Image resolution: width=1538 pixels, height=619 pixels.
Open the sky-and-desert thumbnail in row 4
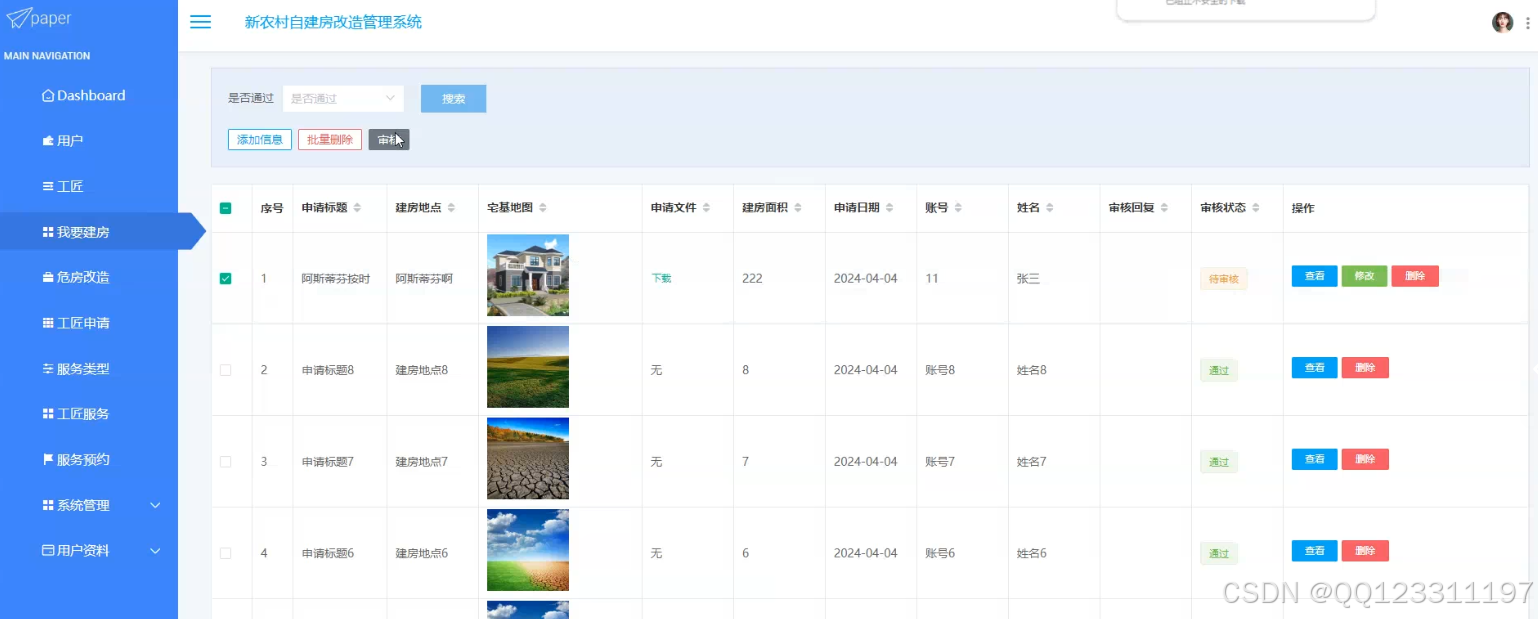528,550
